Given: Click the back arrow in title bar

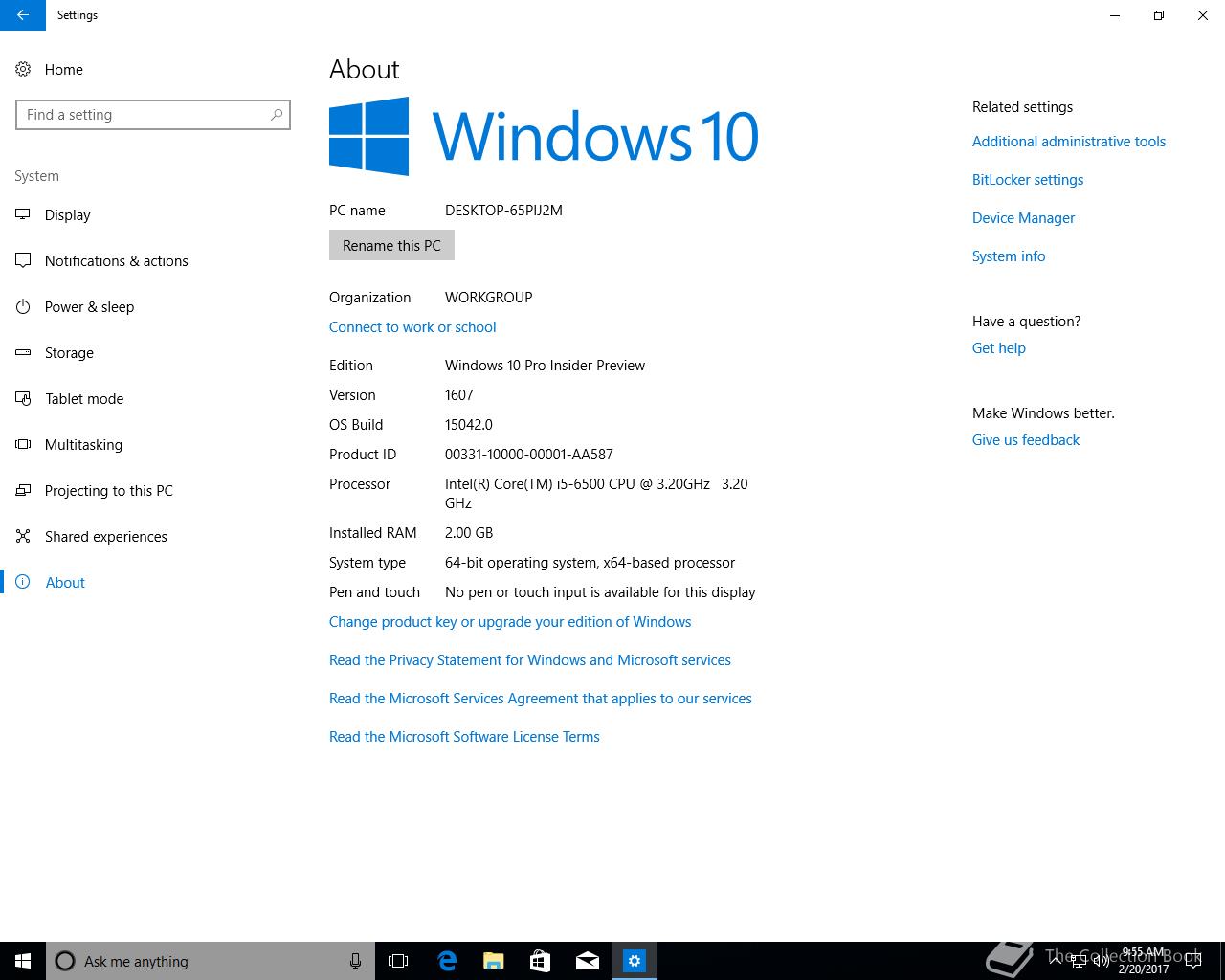Looking at the screenshot, I should tap(23, 15).
